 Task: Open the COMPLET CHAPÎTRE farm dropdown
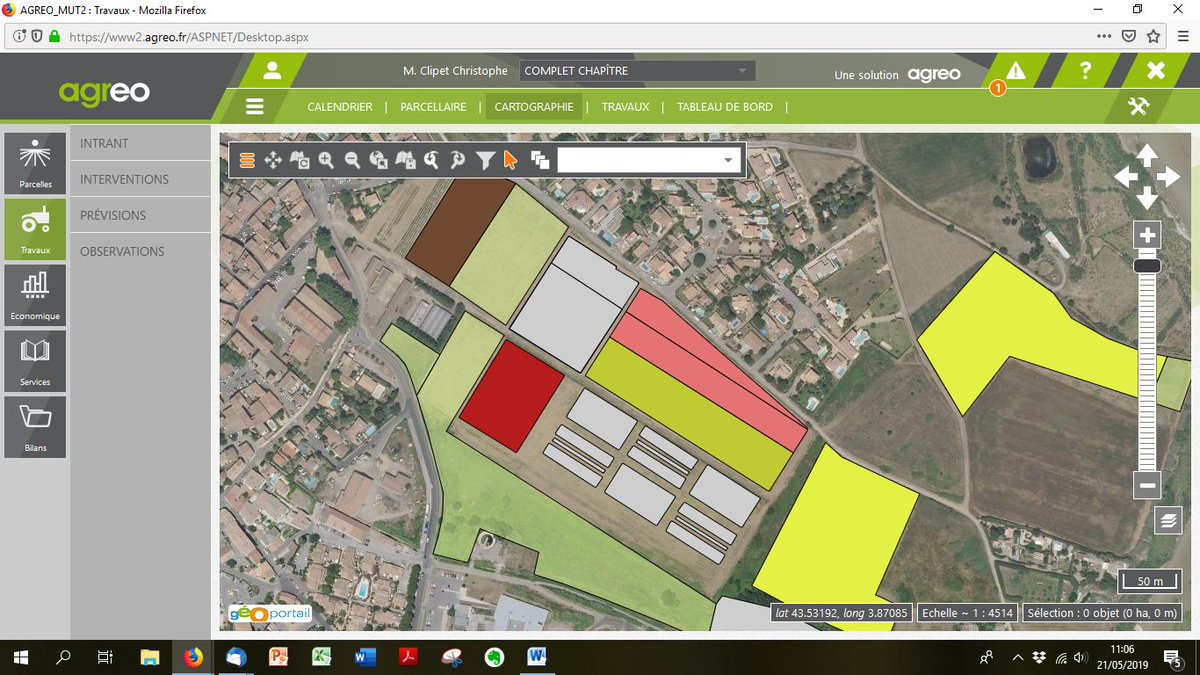pos(637,71)
